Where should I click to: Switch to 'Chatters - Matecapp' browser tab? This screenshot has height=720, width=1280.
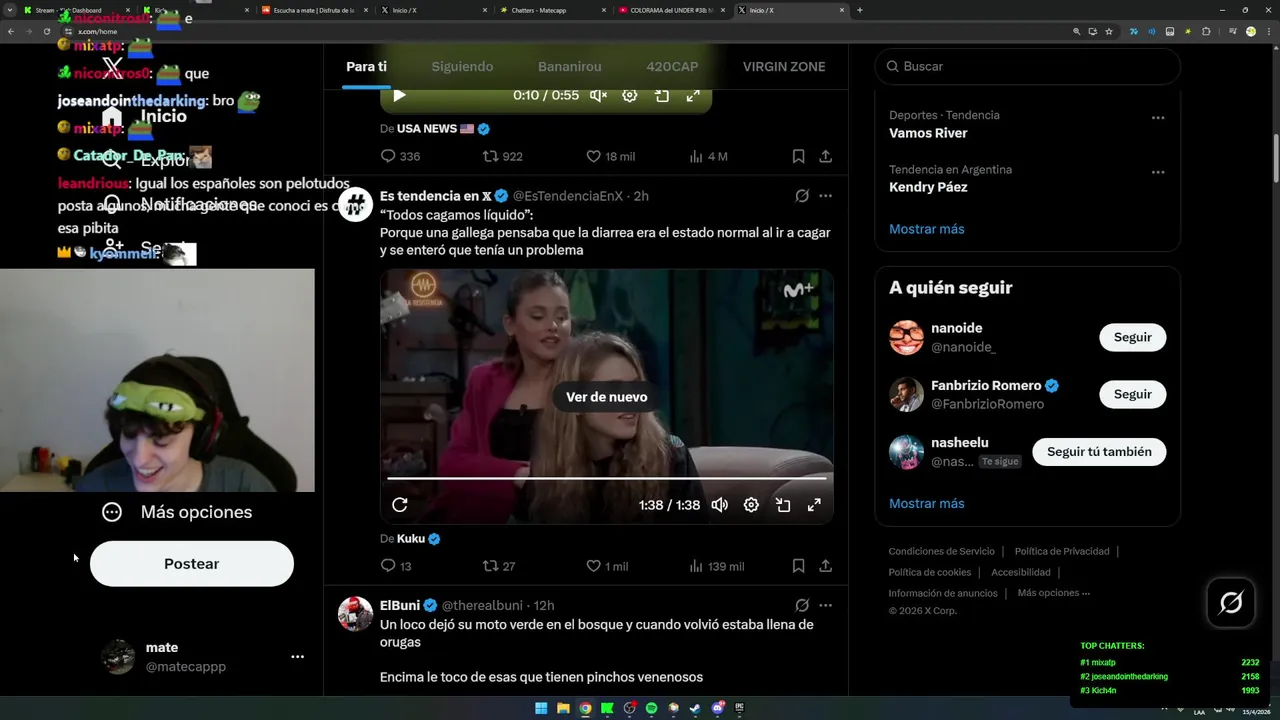coord(552,10)
